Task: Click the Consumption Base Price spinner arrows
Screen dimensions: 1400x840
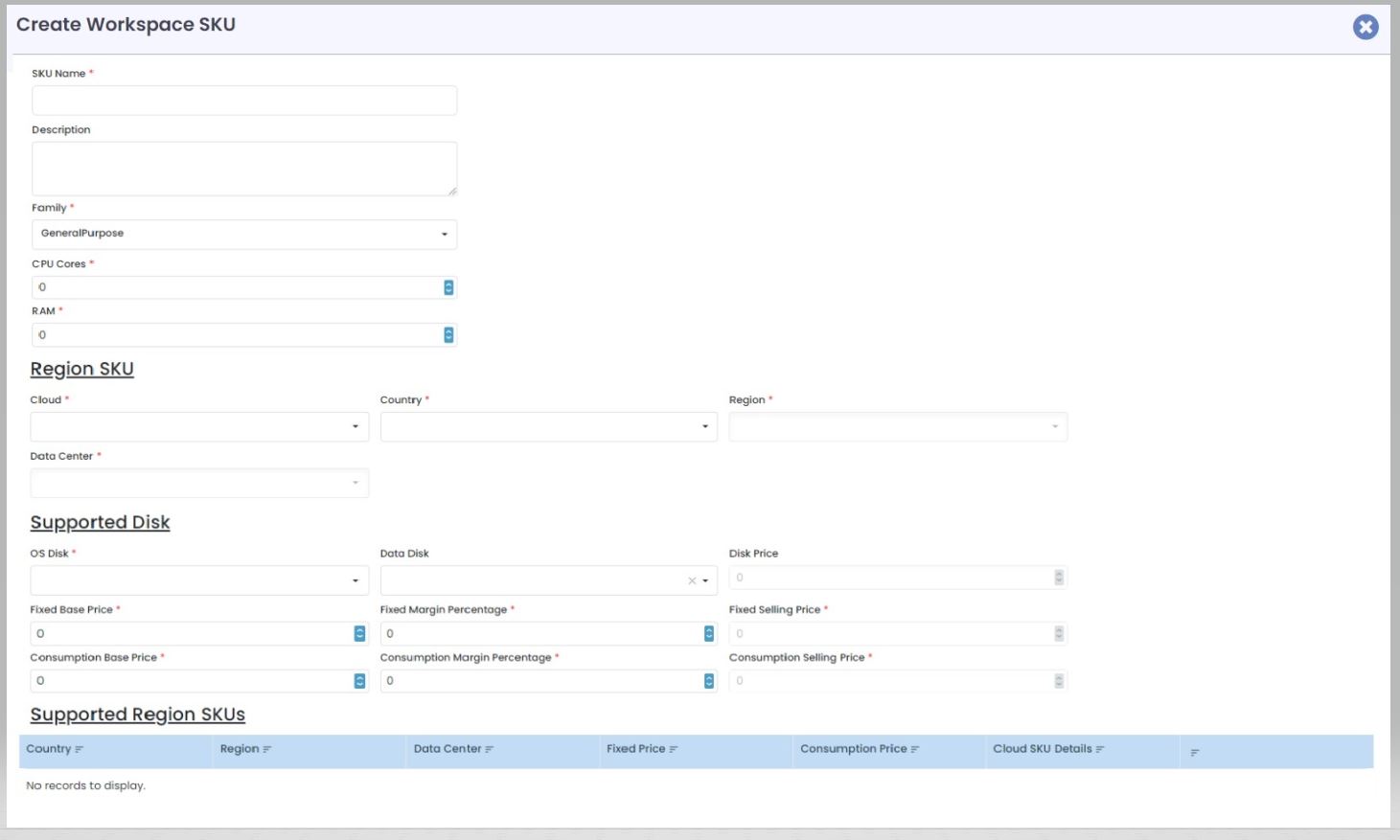Action: [360, 681]
